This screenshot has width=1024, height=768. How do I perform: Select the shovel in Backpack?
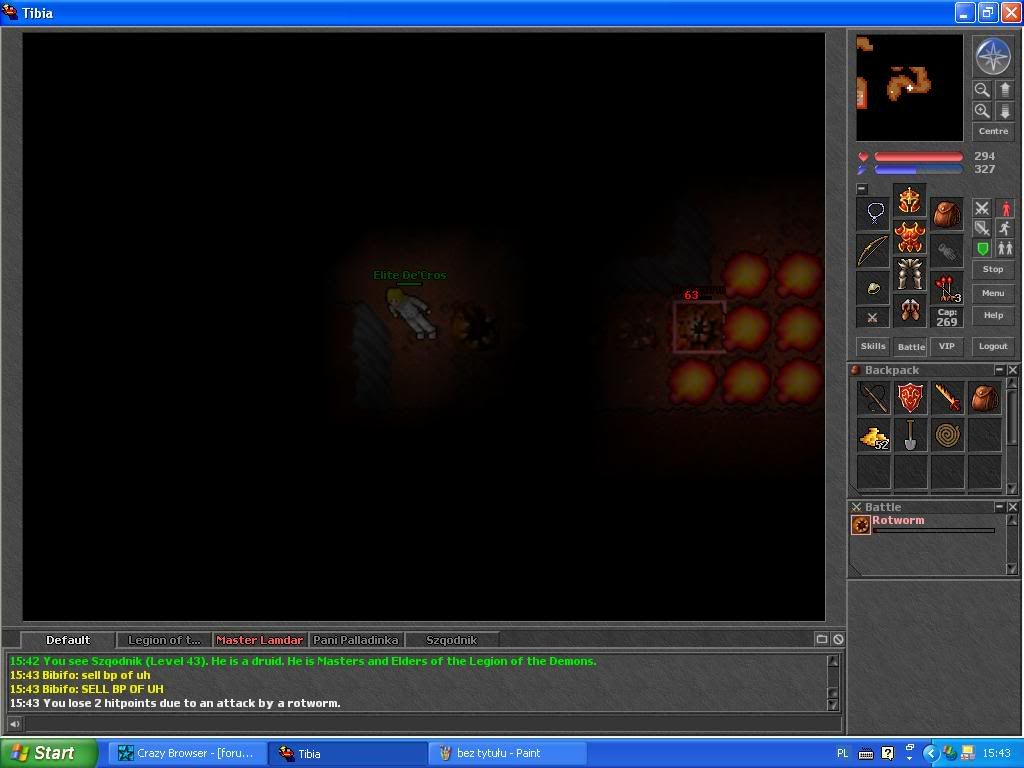[910, 435]
